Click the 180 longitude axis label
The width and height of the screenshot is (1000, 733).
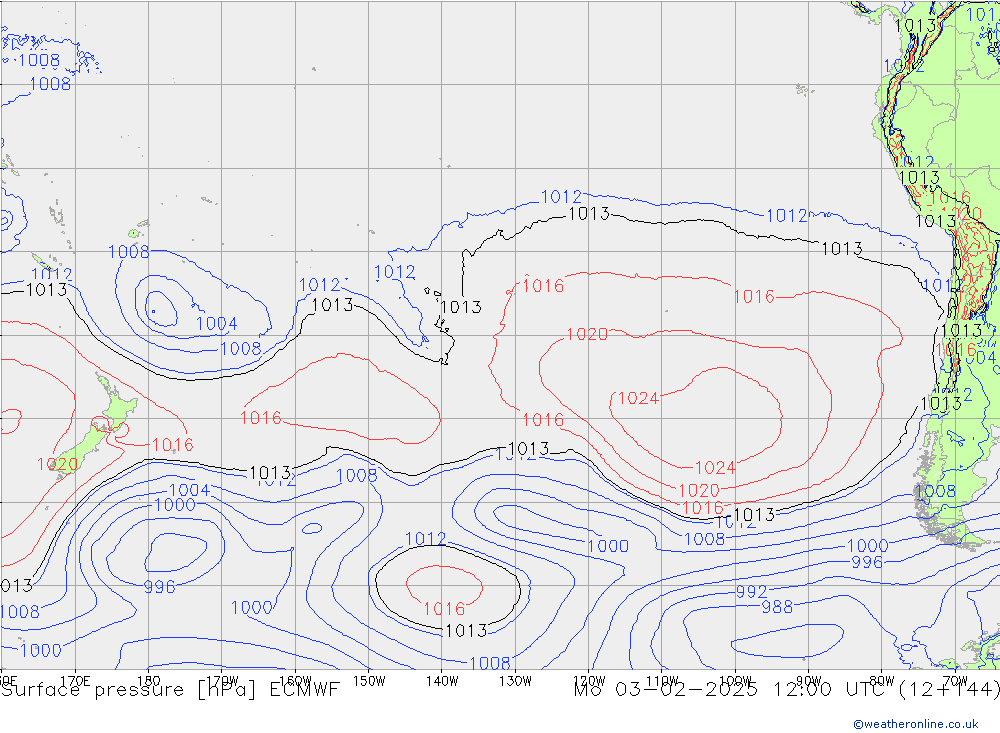(149, 681)
